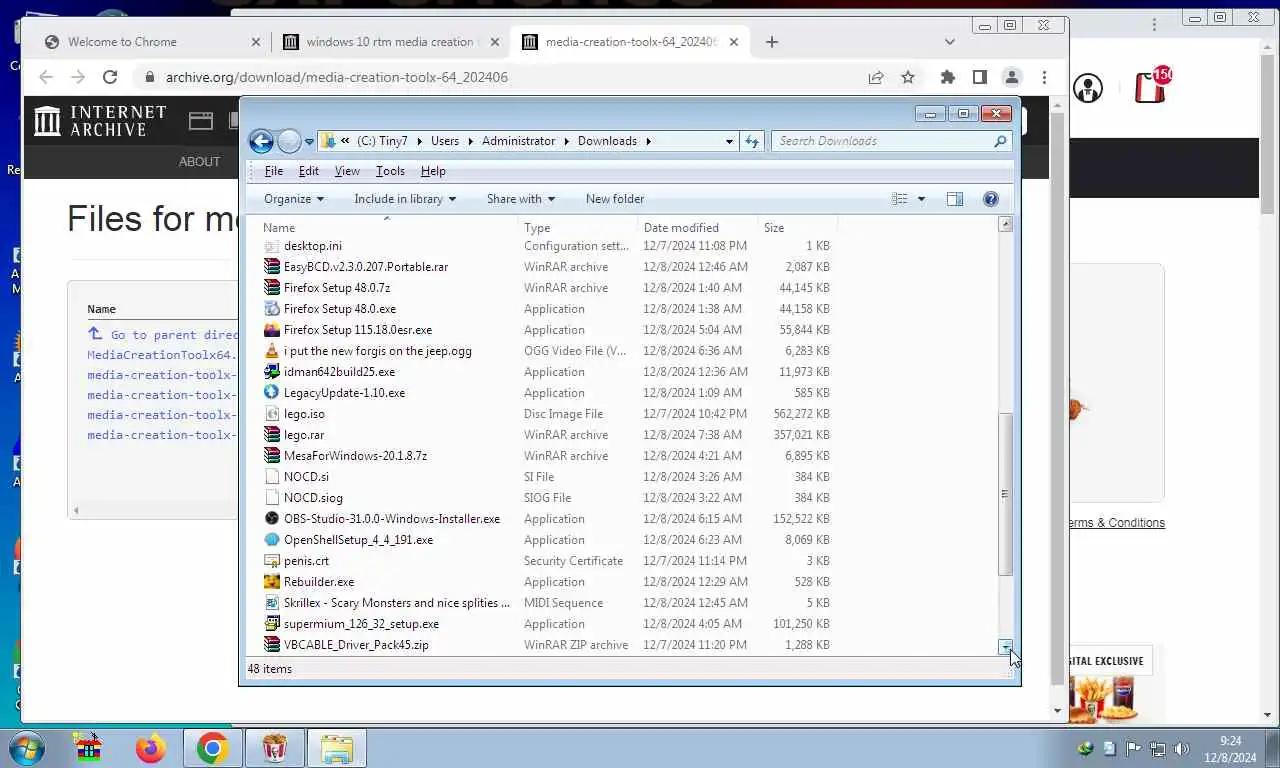The width and height of the screenshot is (1280, 768).
Task: Select the Rebuilder.exe icon
Action: 272,582
